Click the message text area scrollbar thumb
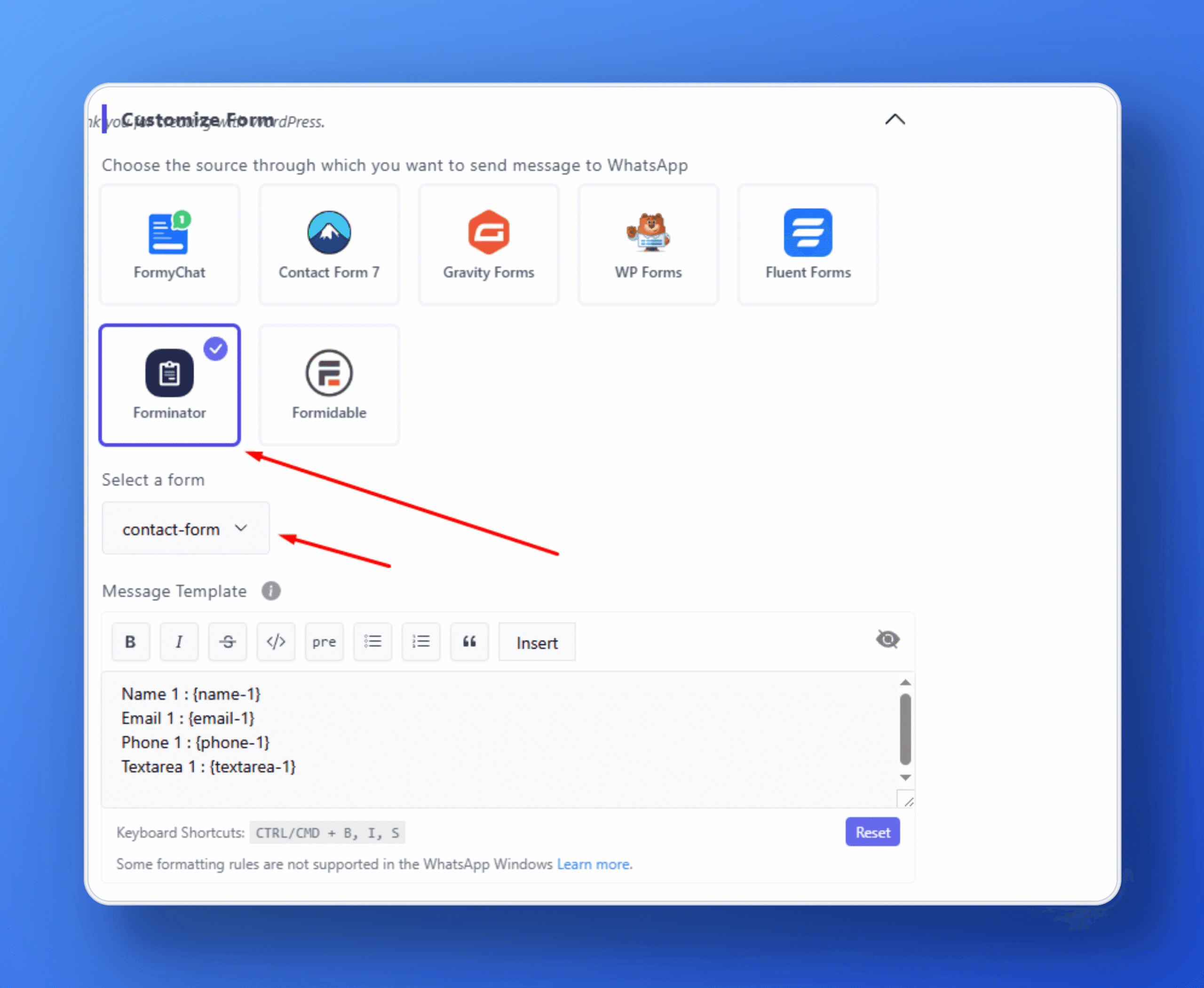Image resolution: width=1204 pixels, height=988 pixels. 906,729
